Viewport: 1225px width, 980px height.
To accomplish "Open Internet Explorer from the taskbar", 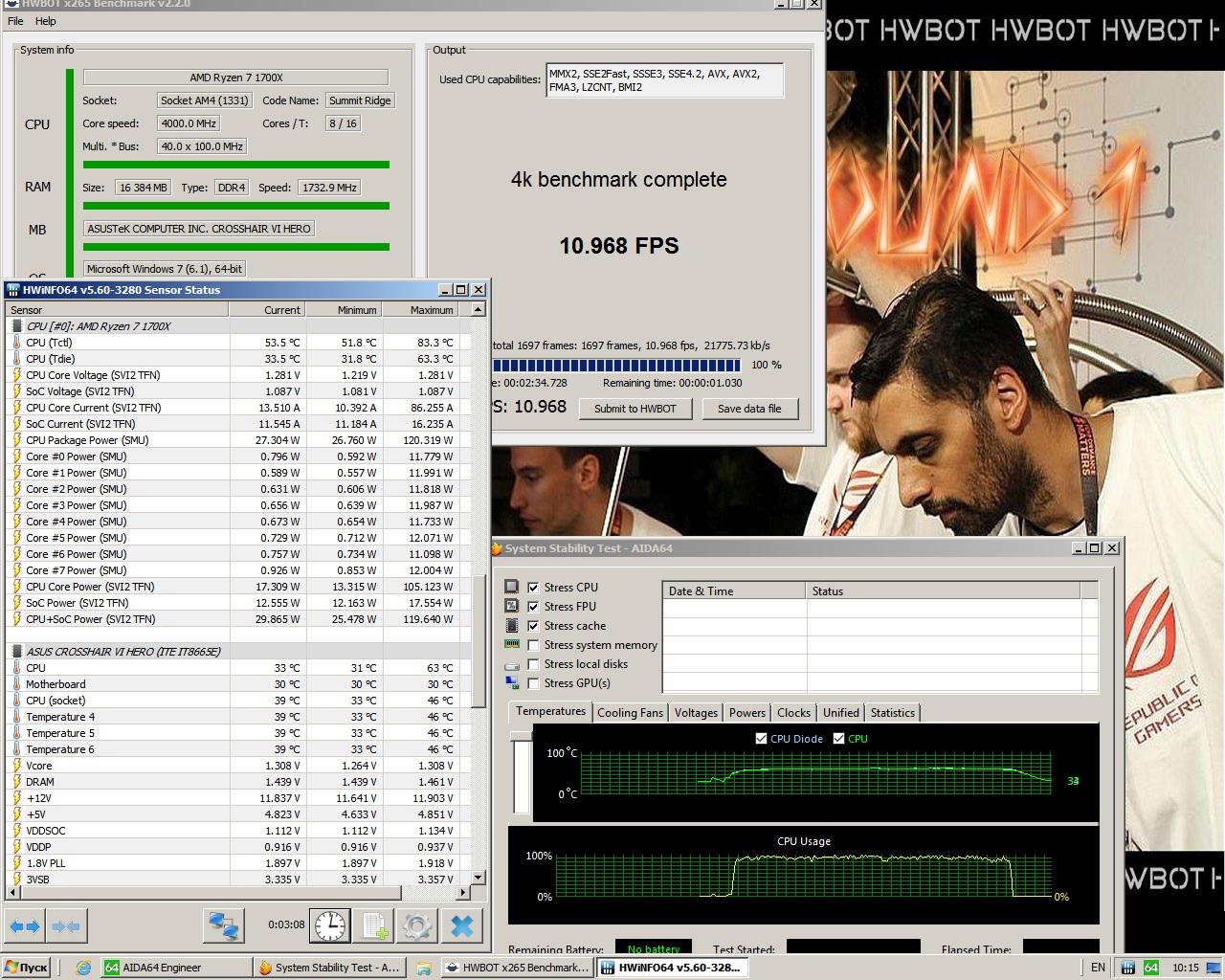I will click(x=84, y=968).
